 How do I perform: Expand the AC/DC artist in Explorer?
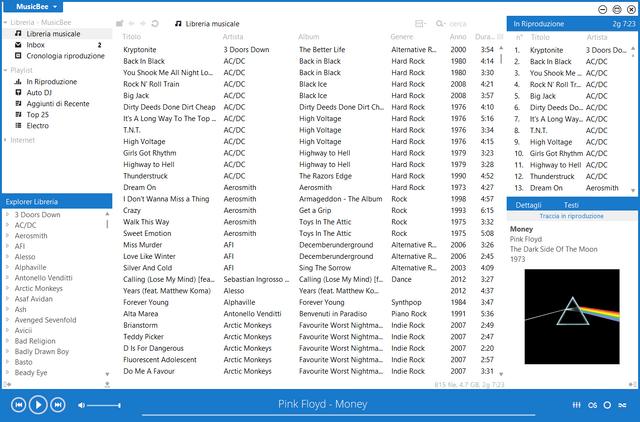tap(7, 225)
